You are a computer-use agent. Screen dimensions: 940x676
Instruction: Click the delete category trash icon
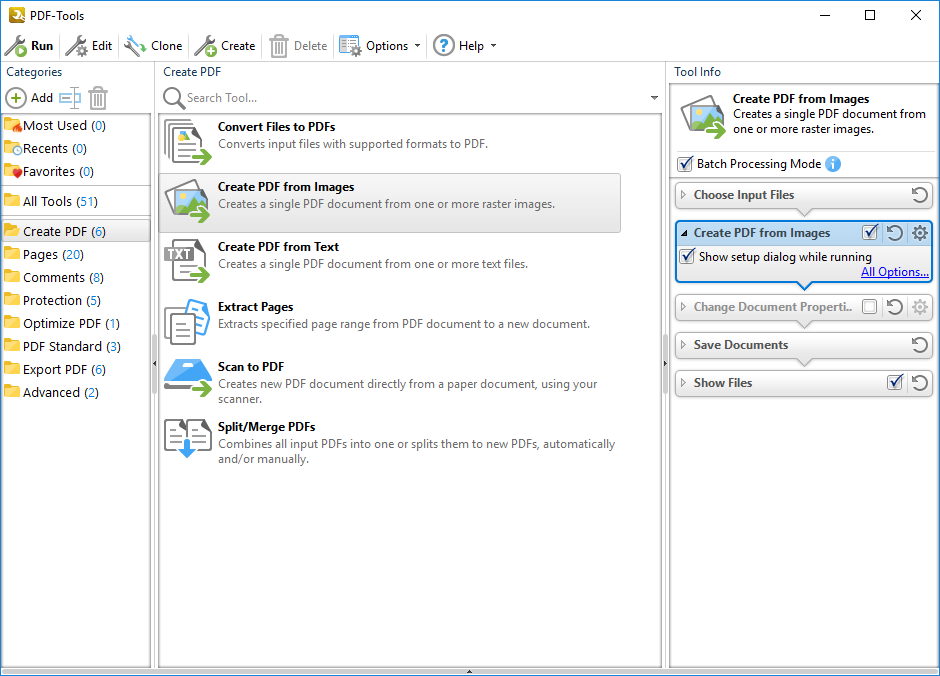click(98, 98)
